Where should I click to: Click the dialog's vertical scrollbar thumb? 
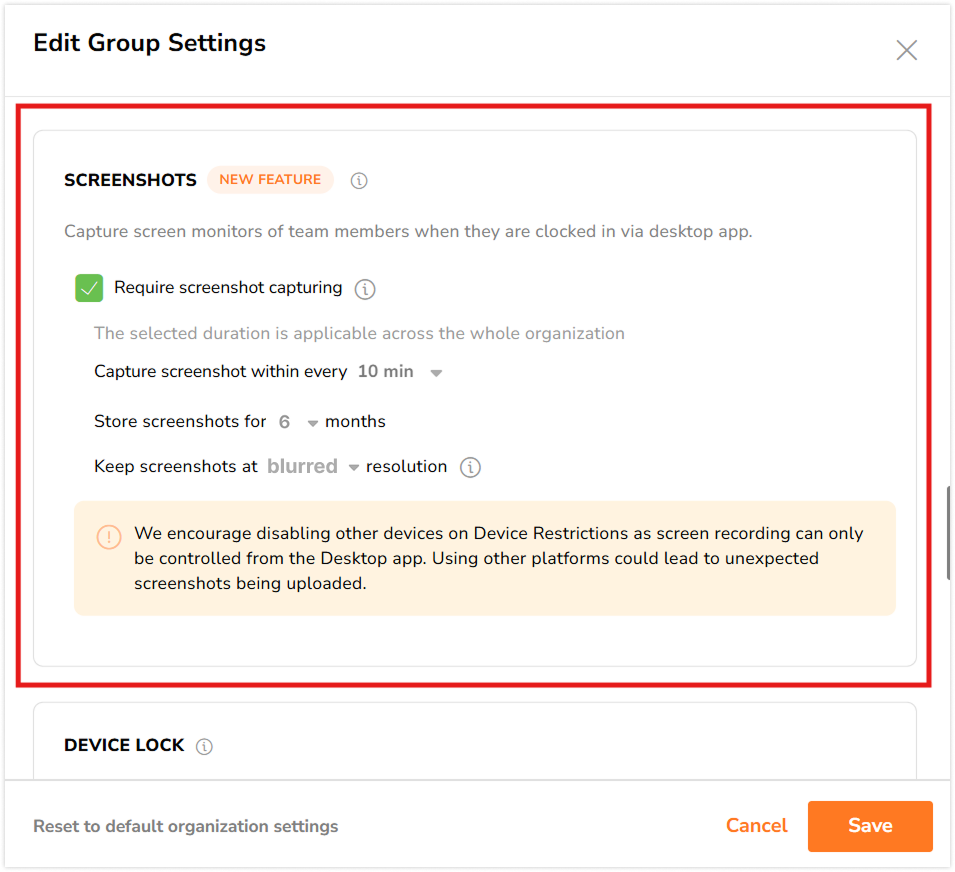[949, 530]
